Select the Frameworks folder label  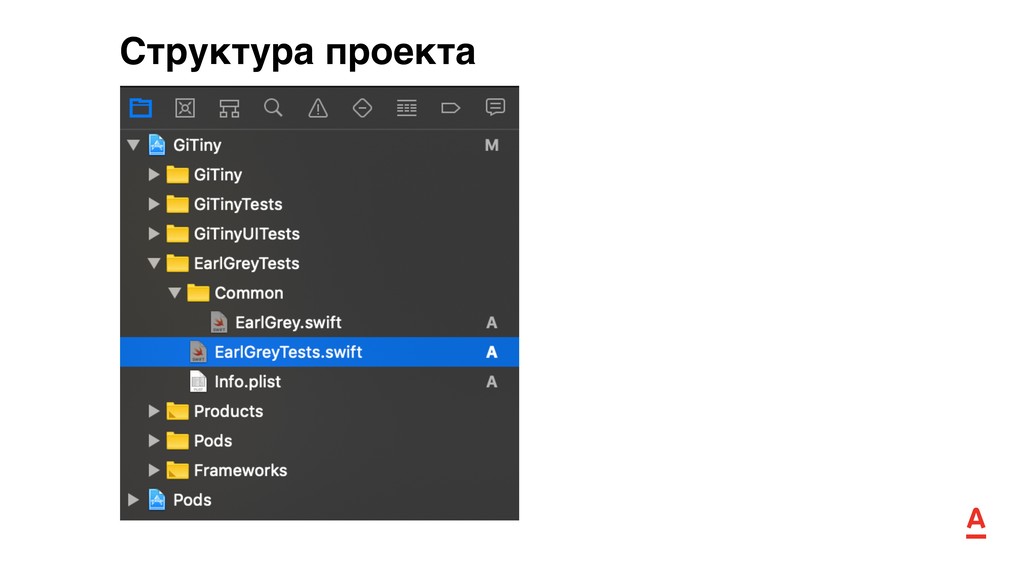tap(240, 470)
